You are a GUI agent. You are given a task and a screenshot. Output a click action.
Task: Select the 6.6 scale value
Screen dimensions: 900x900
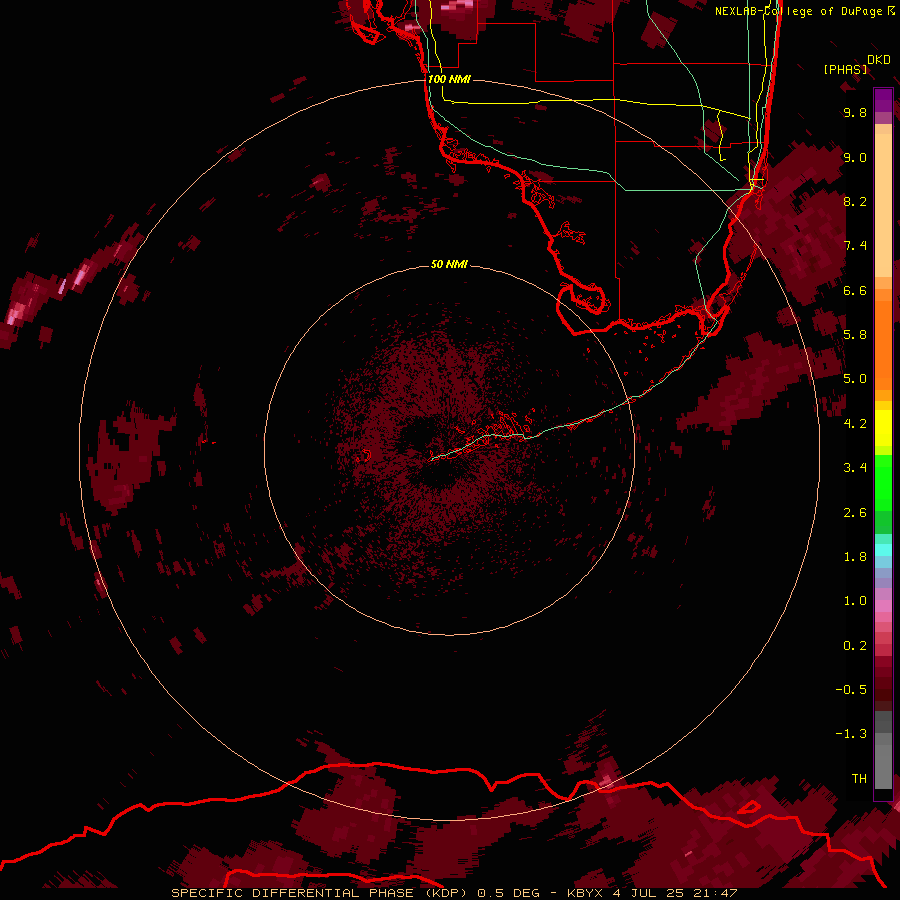855,290
